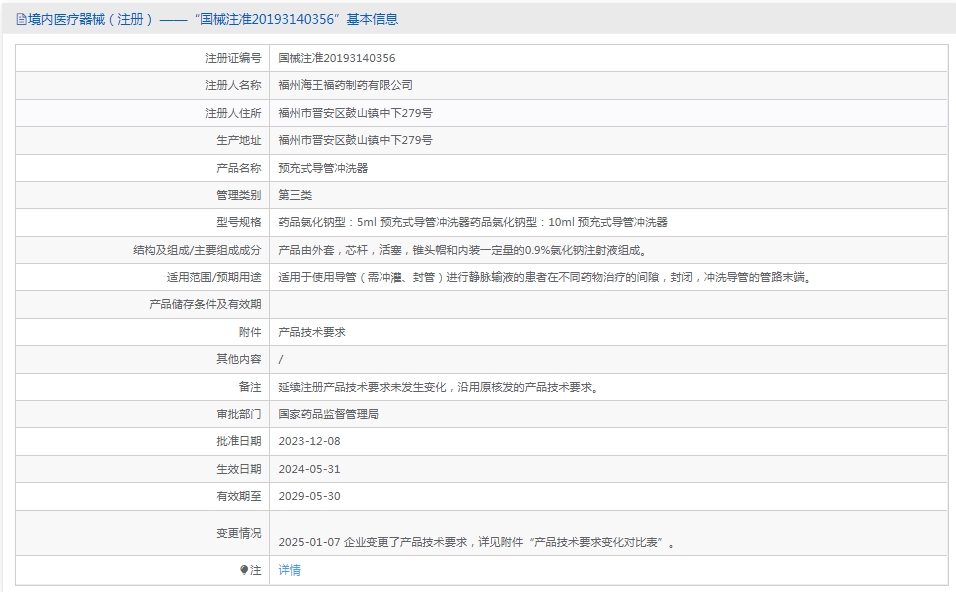Click the expiry date 2029-05-30
The image size is (956, 592).
pyautogui.click(x=309, y=496)
